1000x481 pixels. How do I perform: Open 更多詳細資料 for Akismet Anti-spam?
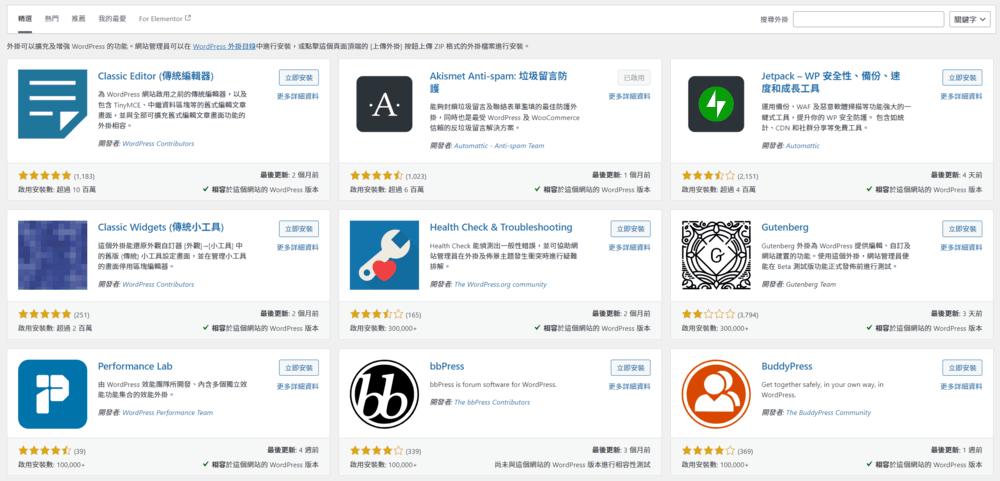click(x=629, y=96)
